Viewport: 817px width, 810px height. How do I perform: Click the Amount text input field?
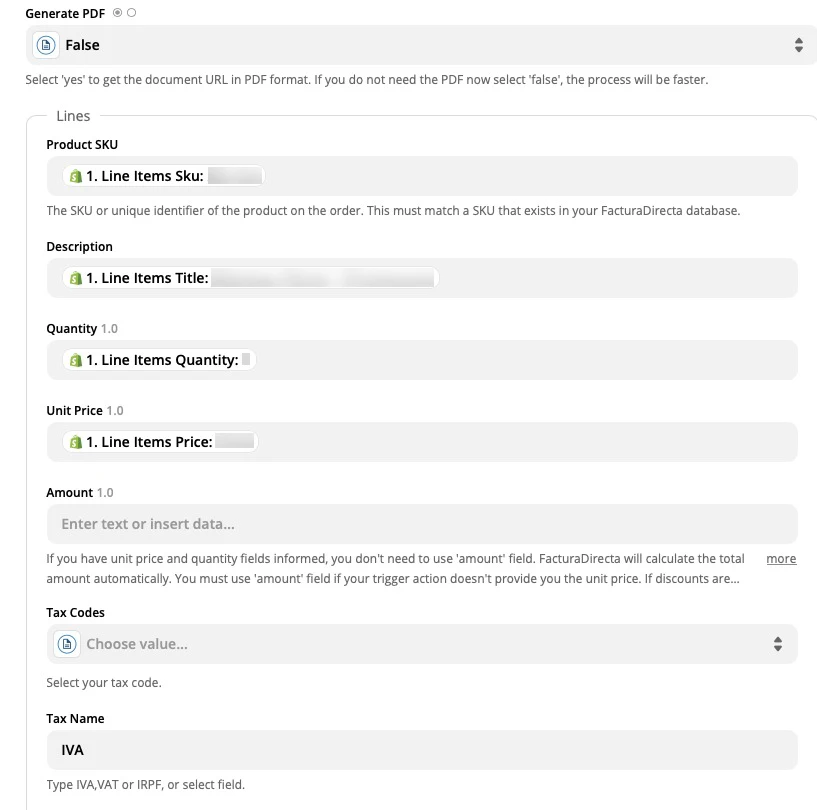tap(420, 523)
